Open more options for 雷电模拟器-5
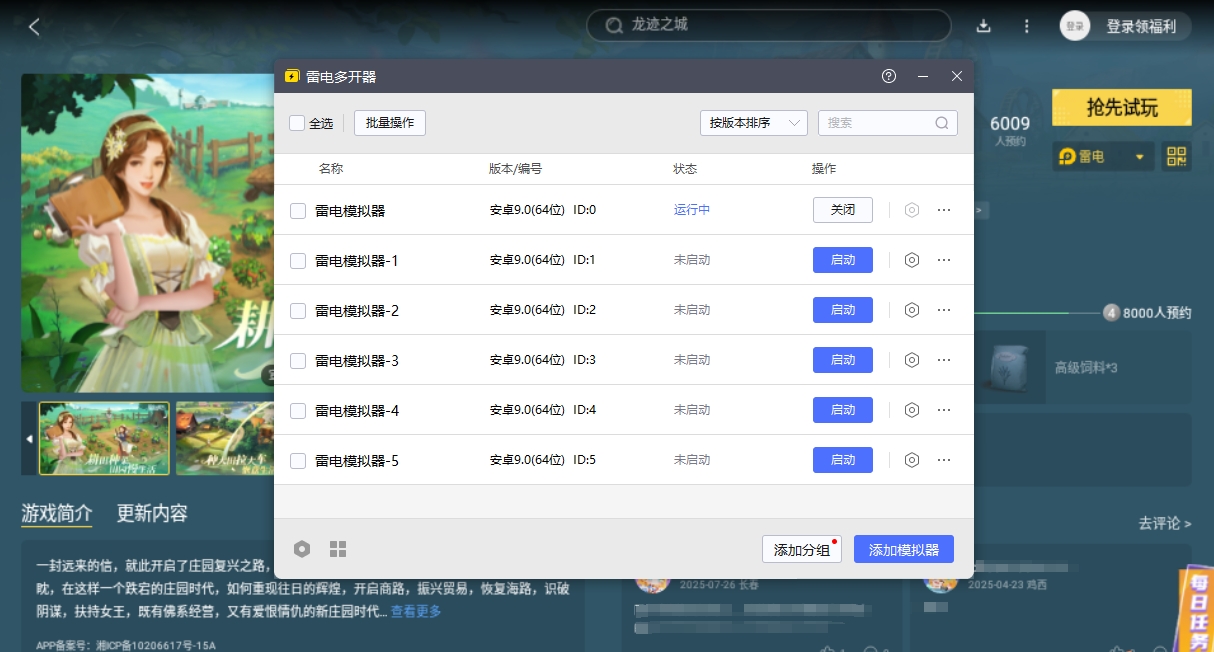The height and width of the screenshot is (652, 1214). (x=944, y=460)
